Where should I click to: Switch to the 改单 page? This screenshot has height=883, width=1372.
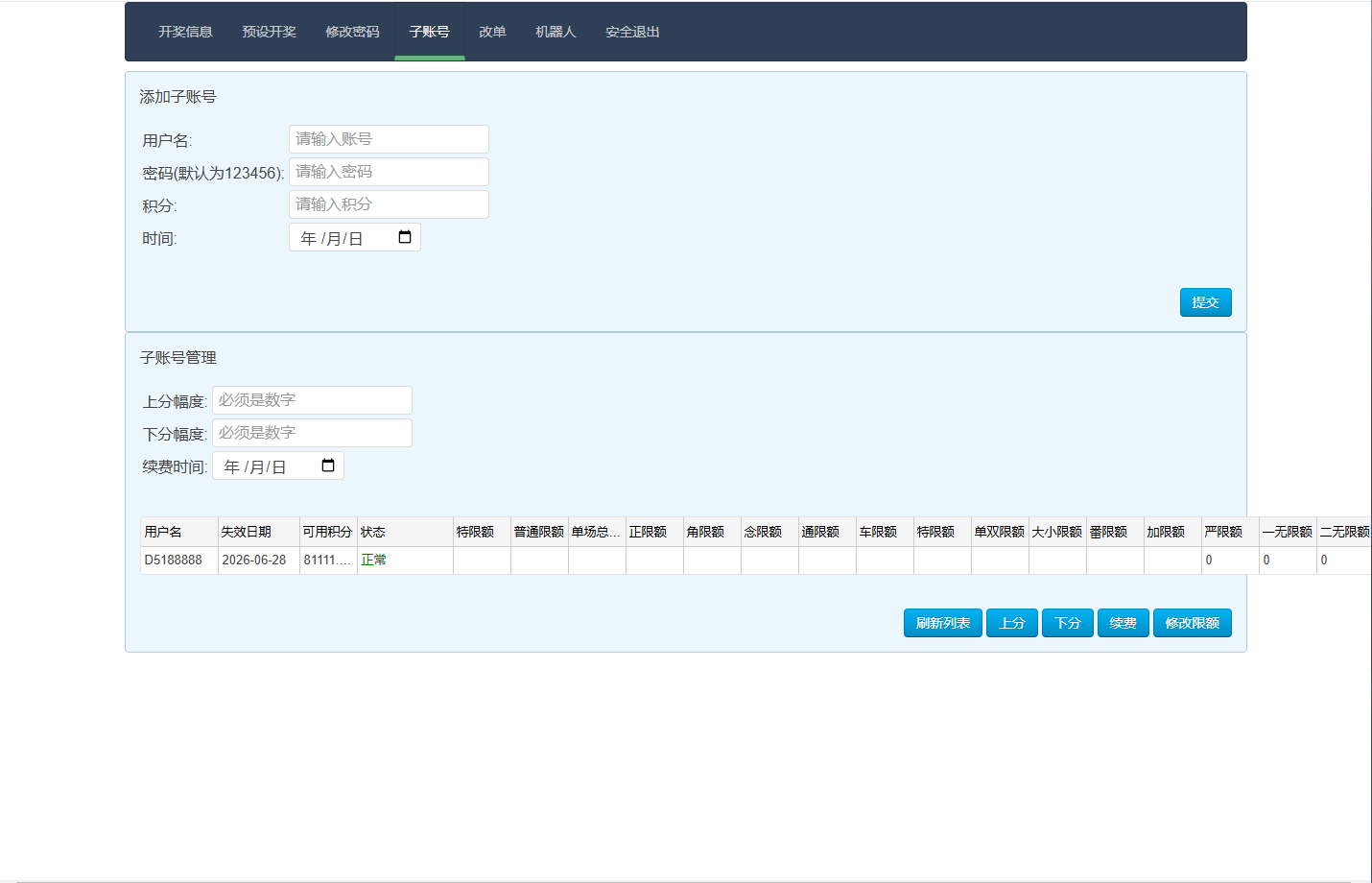point(492,32)
